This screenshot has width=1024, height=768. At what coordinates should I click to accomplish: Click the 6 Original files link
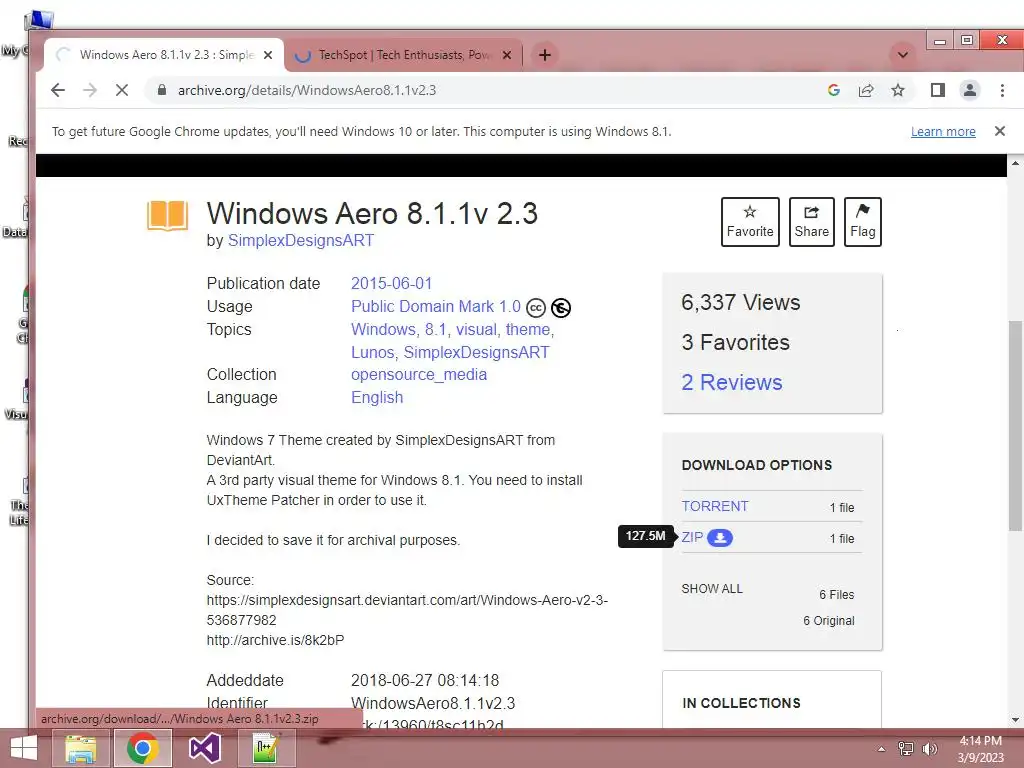pos(829,620)
